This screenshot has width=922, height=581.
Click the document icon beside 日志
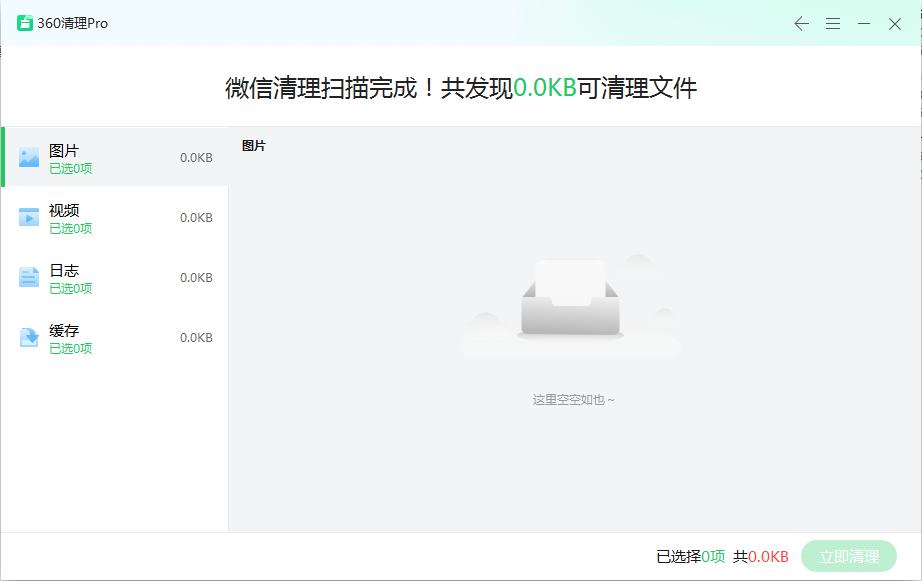pos(29,277)
